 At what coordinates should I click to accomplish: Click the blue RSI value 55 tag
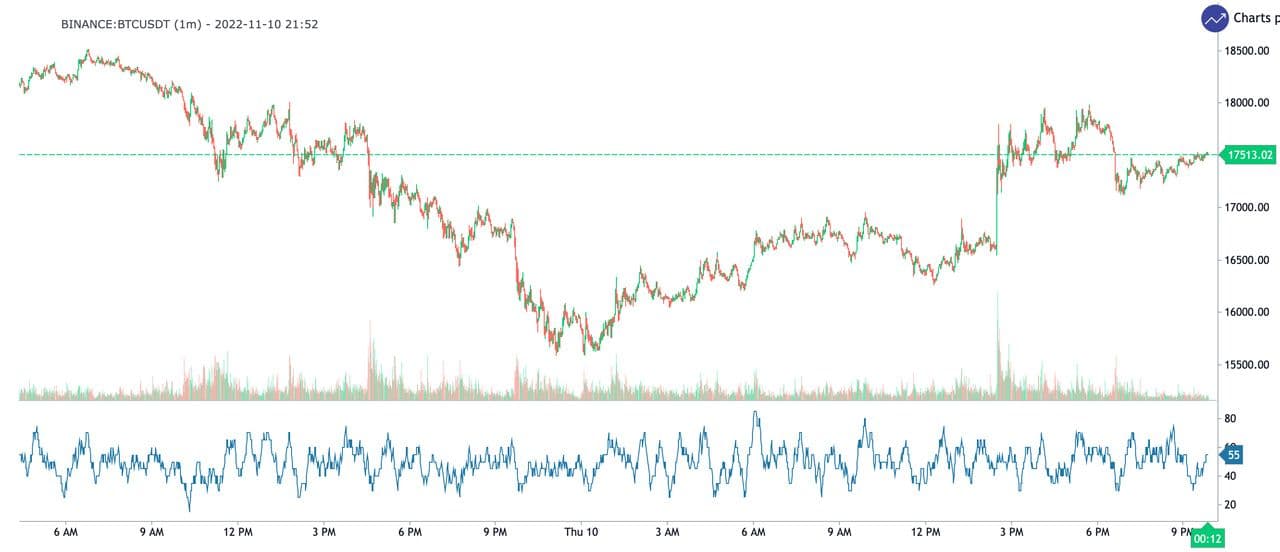click(1234, 455)
